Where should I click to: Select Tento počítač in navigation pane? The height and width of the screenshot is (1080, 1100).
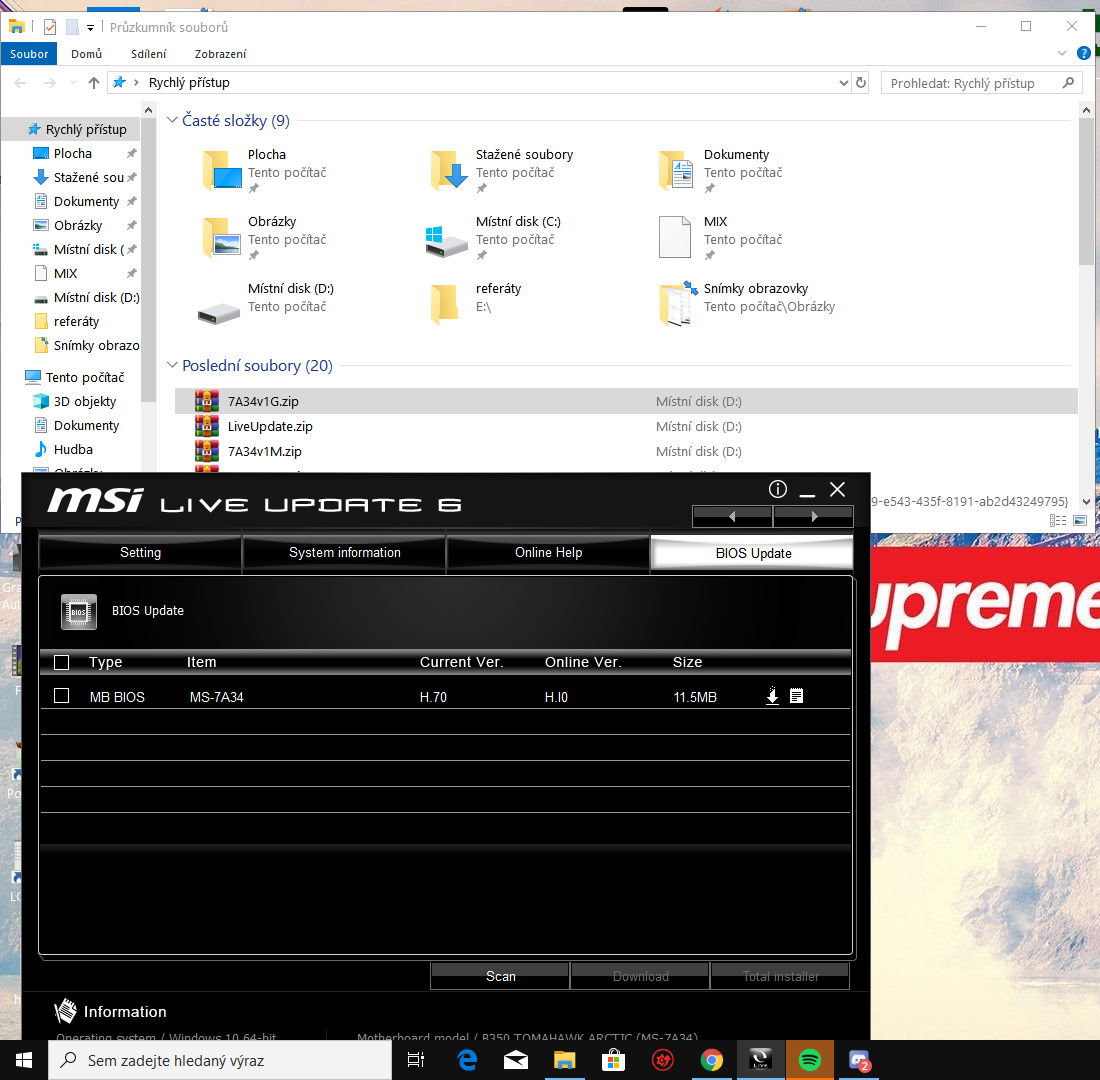click(x=75, y=377)
